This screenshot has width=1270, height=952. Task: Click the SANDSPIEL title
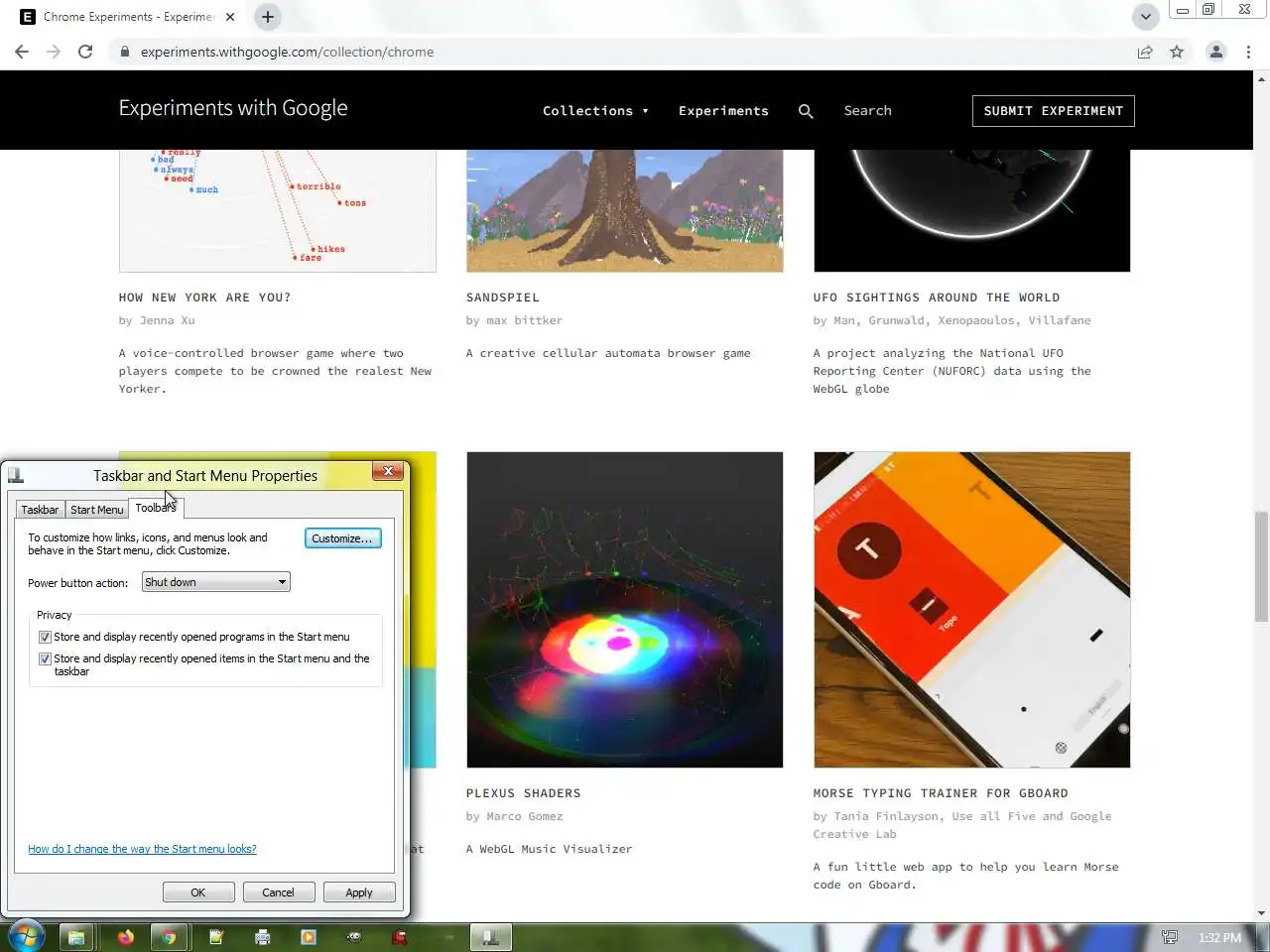point(503,297)
